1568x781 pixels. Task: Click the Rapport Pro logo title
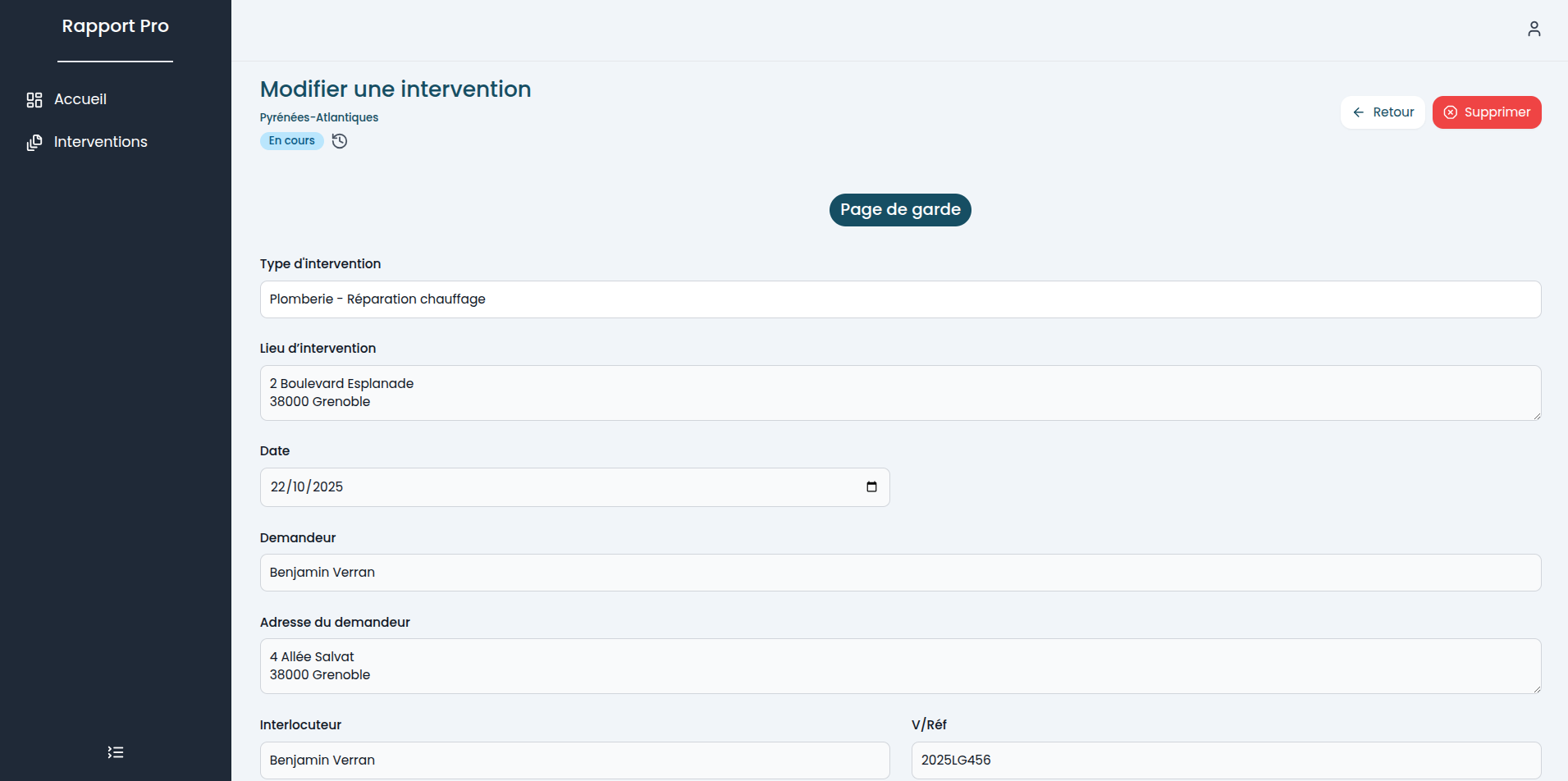click(x=116, y=26)
